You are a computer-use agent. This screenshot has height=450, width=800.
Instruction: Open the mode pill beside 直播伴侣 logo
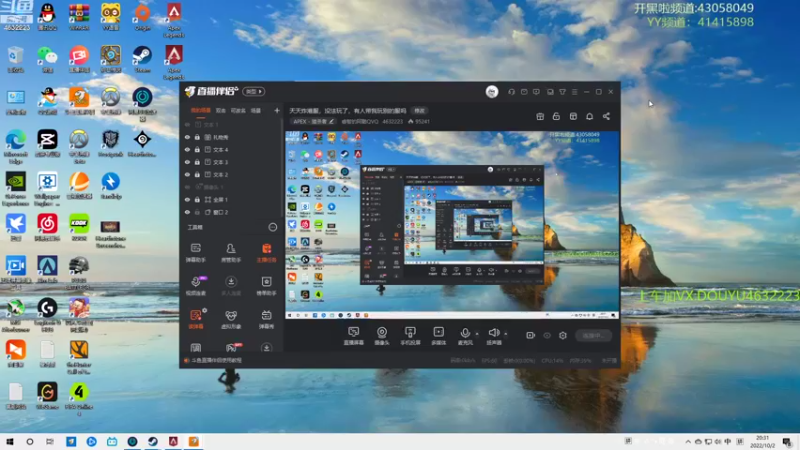point(254,92)
